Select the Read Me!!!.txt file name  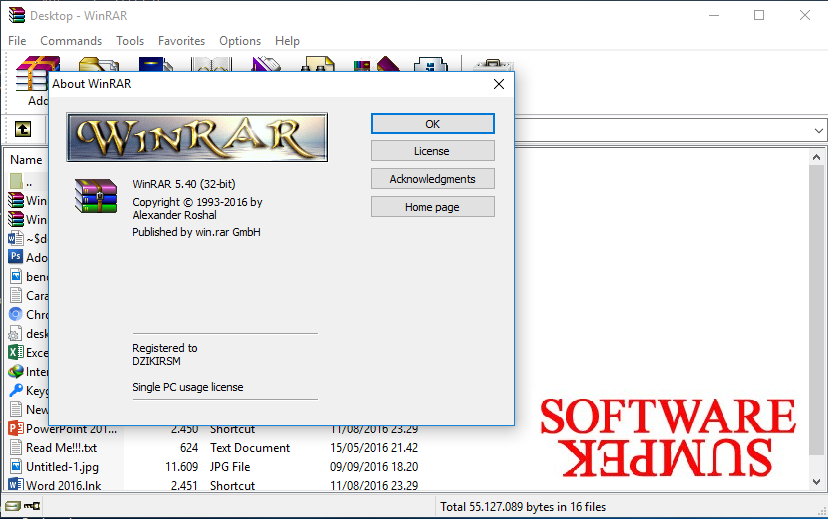pyautogui.click(x=61, y=448)
